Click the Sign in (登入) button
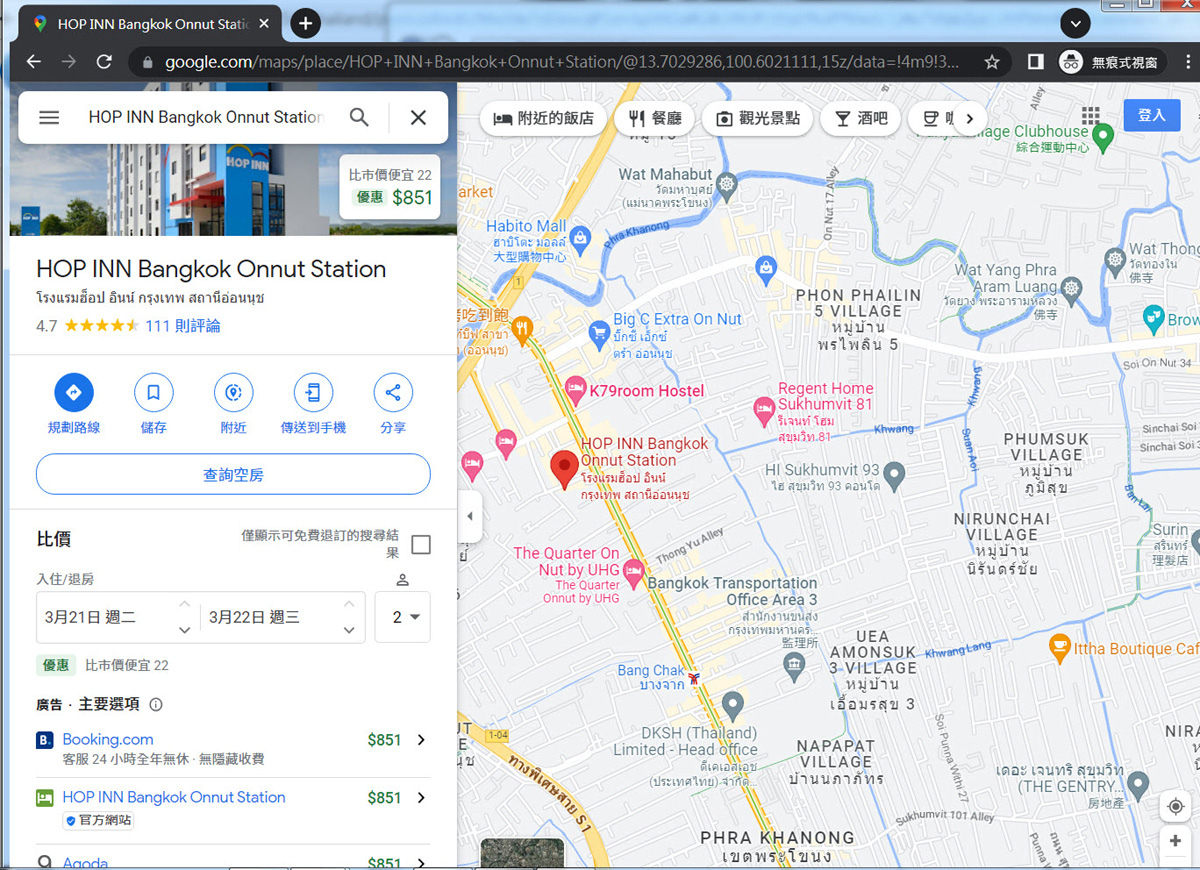The image size is (1200, 870). click(1152, 115)
